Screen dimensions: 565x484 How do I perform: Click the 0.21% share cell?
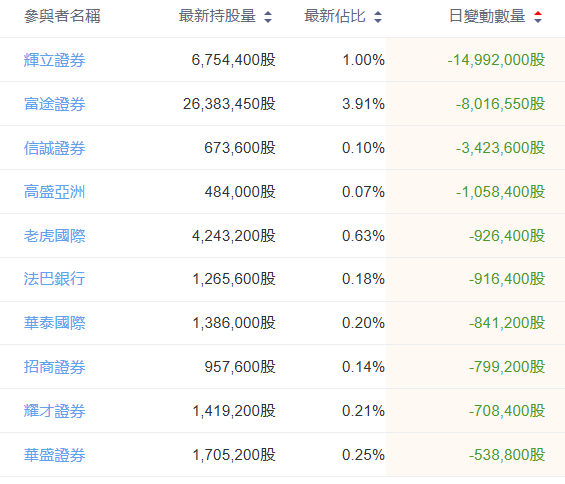tap(364, 411)
